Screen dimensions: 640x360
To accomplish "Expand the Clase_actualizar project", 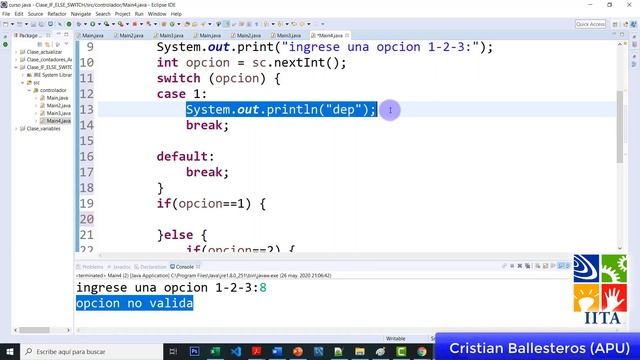I will (x=16, y=52).
